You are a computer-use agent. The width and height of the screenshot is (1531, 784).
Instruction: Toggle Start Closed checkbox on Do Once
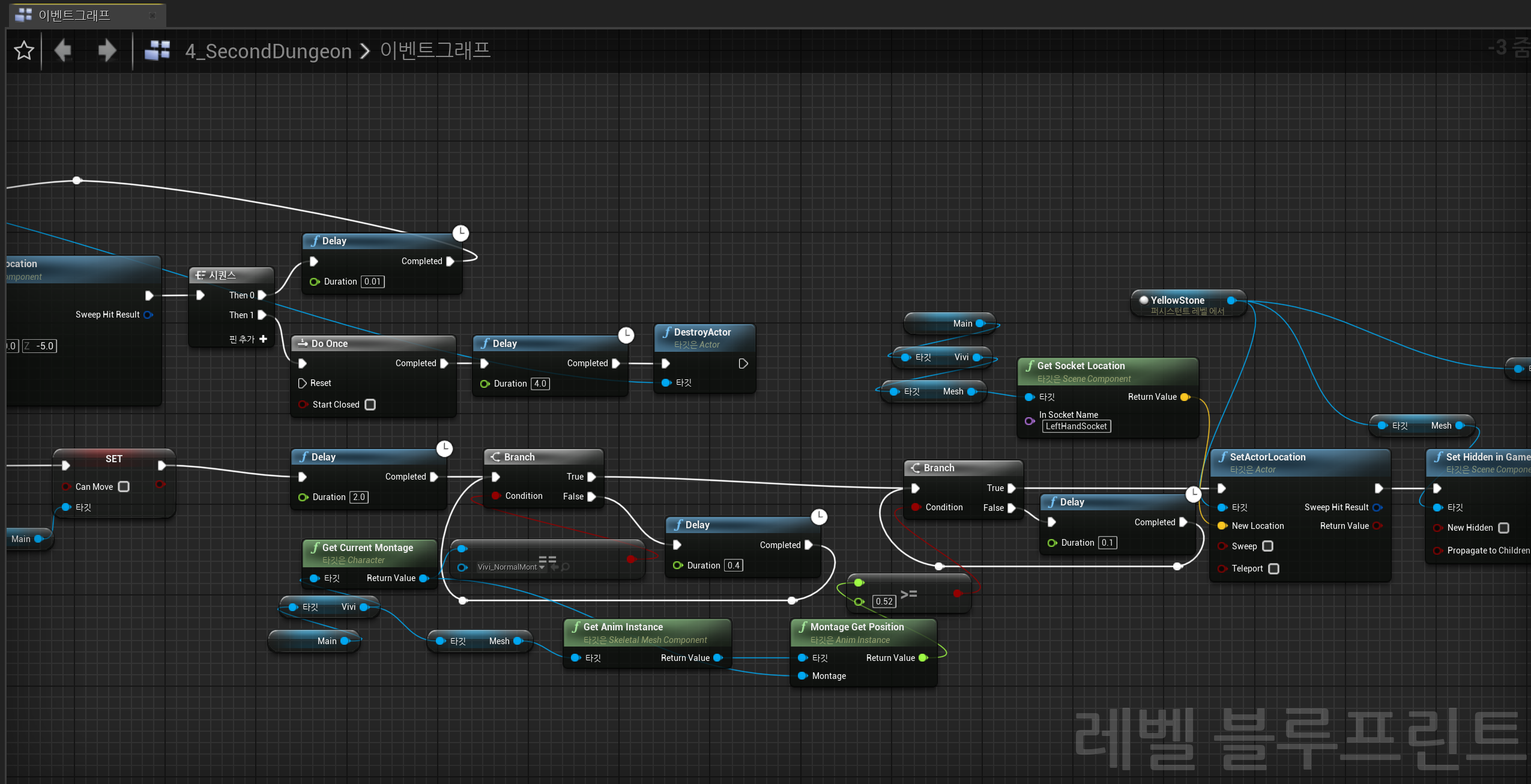point(370,405)
